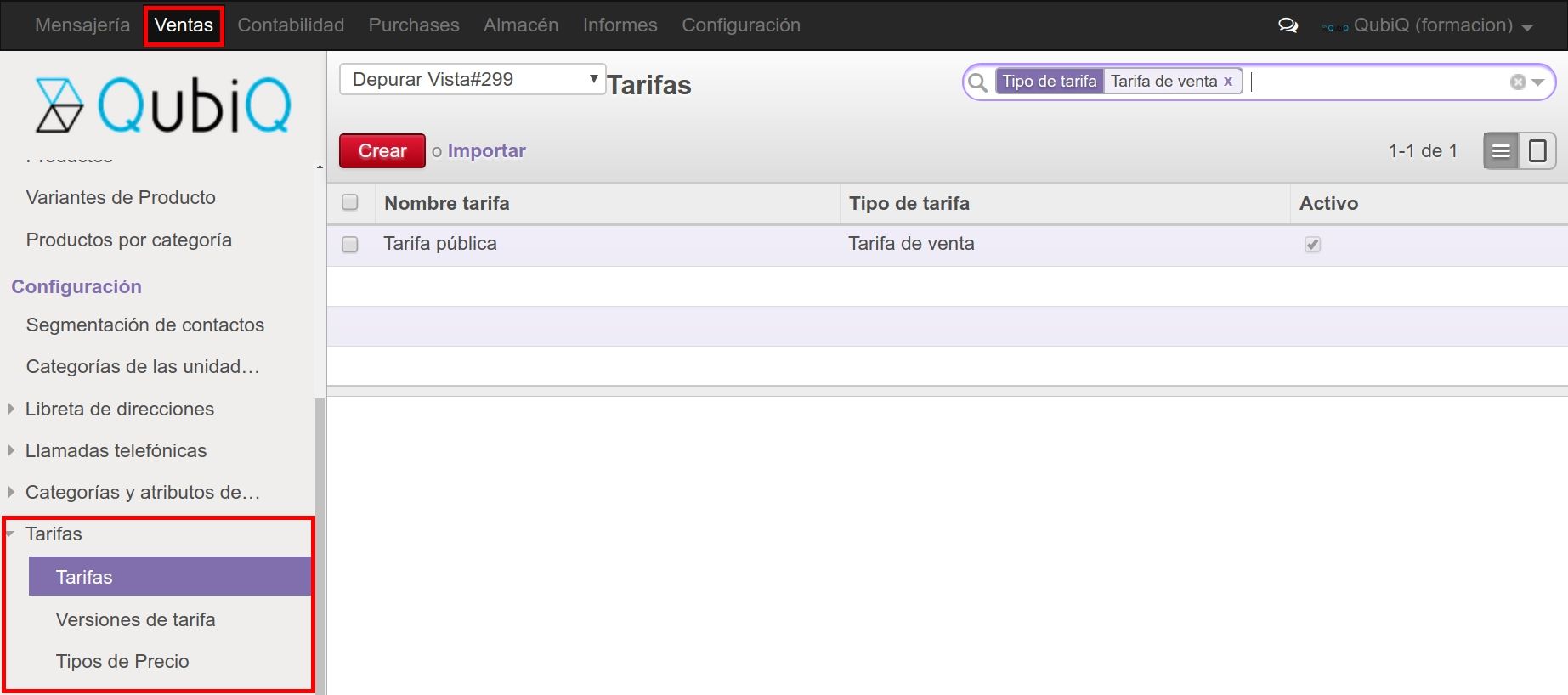Switch to form view icon
Viewport: 1568px width, 695px height.
(x=1537, y=151)
